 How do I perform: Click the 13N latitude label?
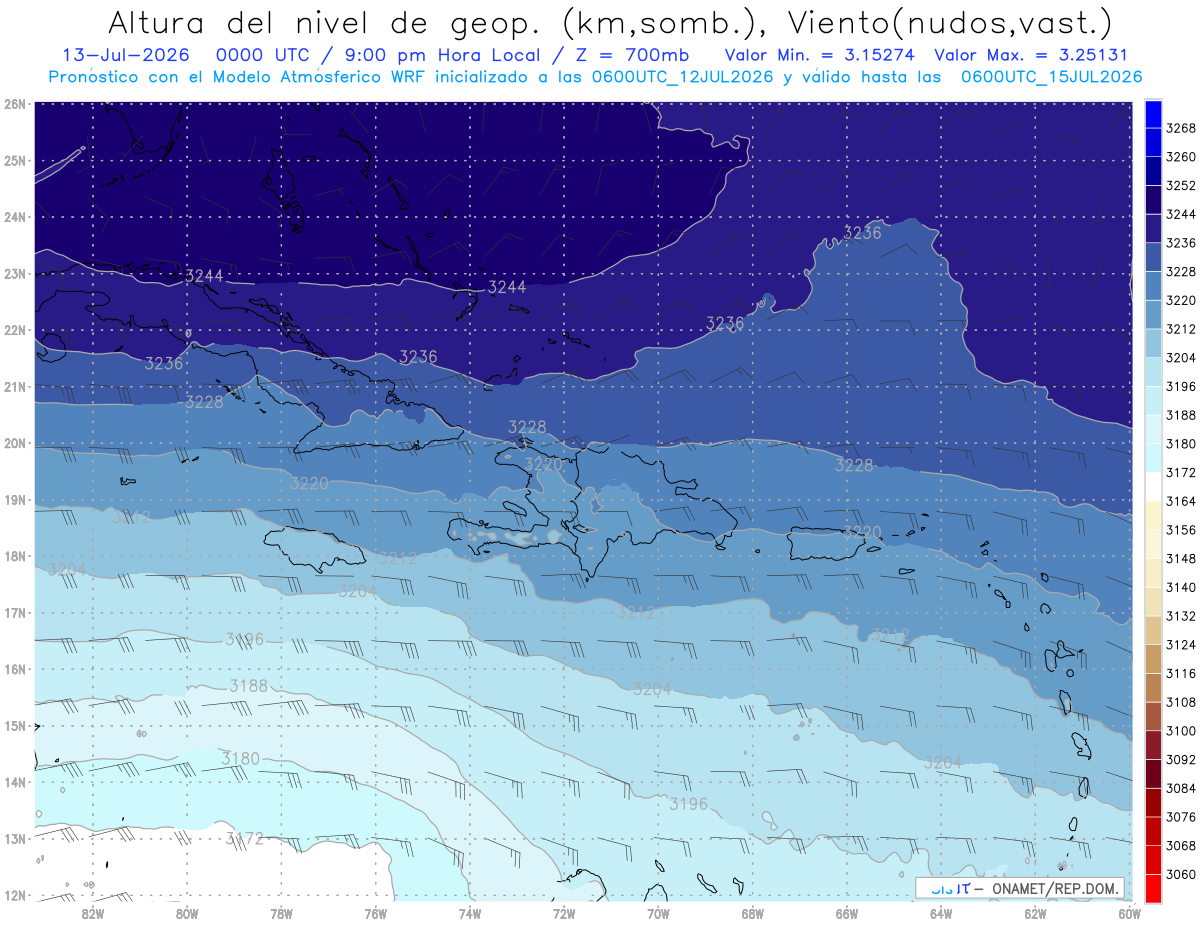point(15,838)
